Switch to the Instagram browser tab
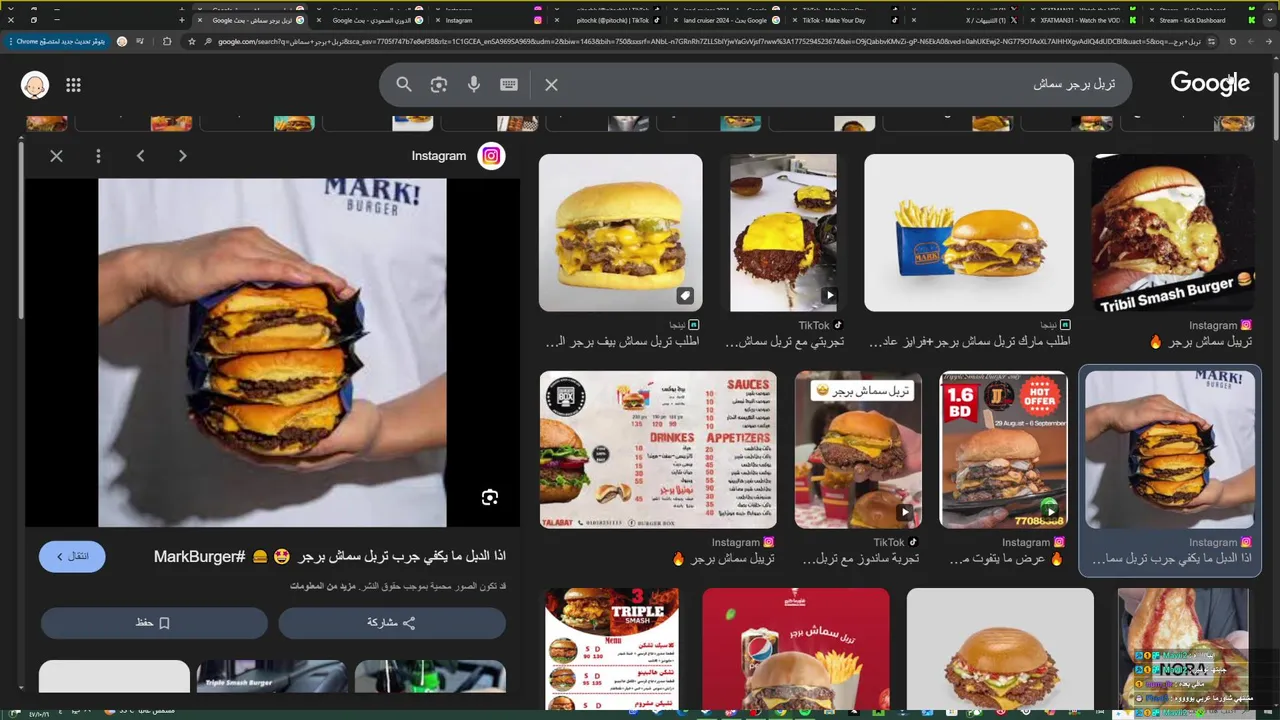Viewport: 1280px width, 720px height. (490, 20)
